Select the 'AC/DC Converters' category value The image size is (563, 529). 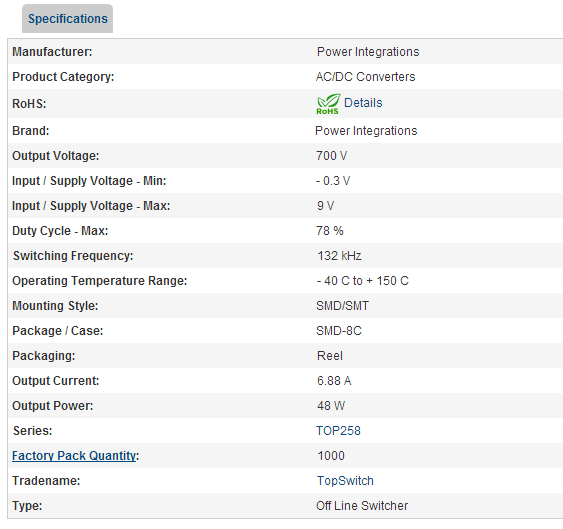coord(366,77)
